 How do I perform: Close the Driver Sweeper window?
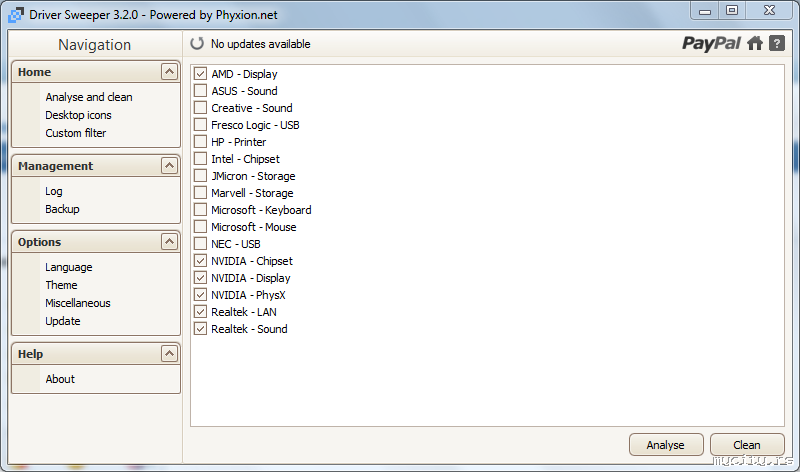tap(769, 11)
